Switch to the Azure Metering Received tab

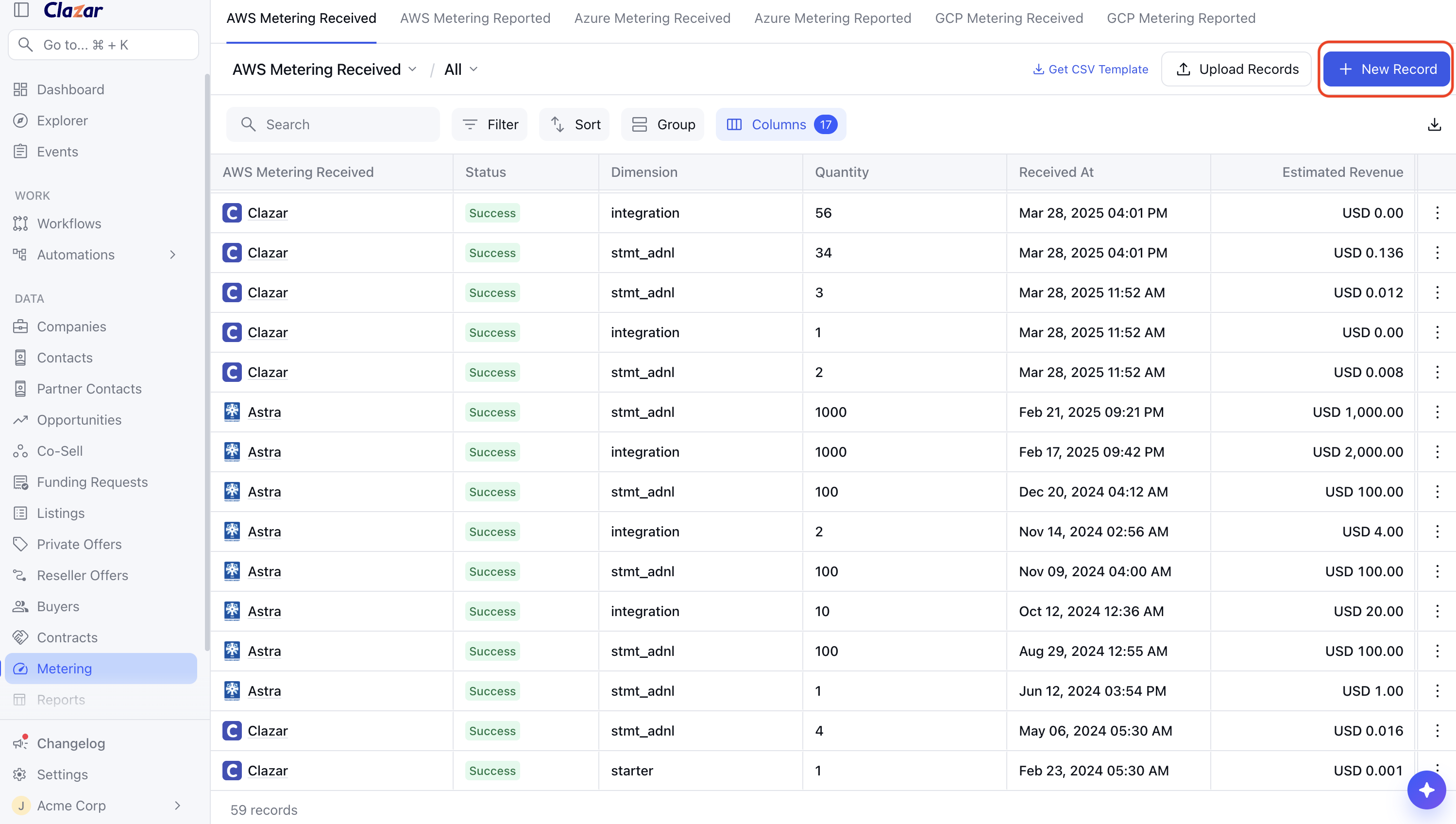click(652, 18)
